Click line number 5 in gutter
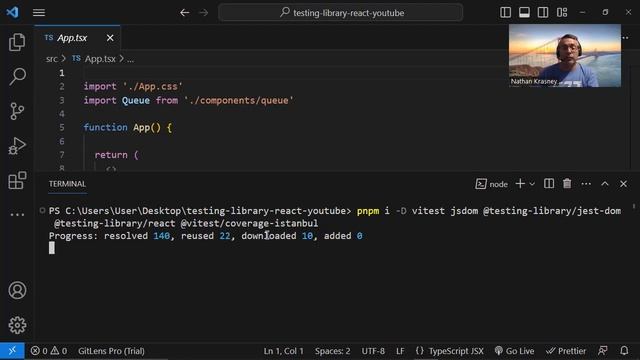 pos(62,127)
